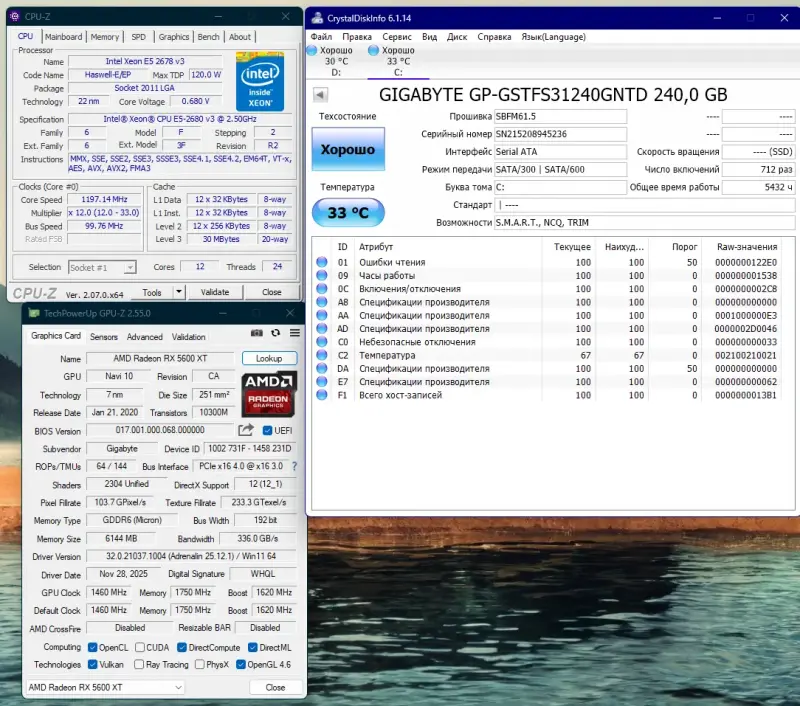The height and width of the screenshot is (706, 800).
Task: Click the Validate button in CPU-Z
Action: [213, 291]
